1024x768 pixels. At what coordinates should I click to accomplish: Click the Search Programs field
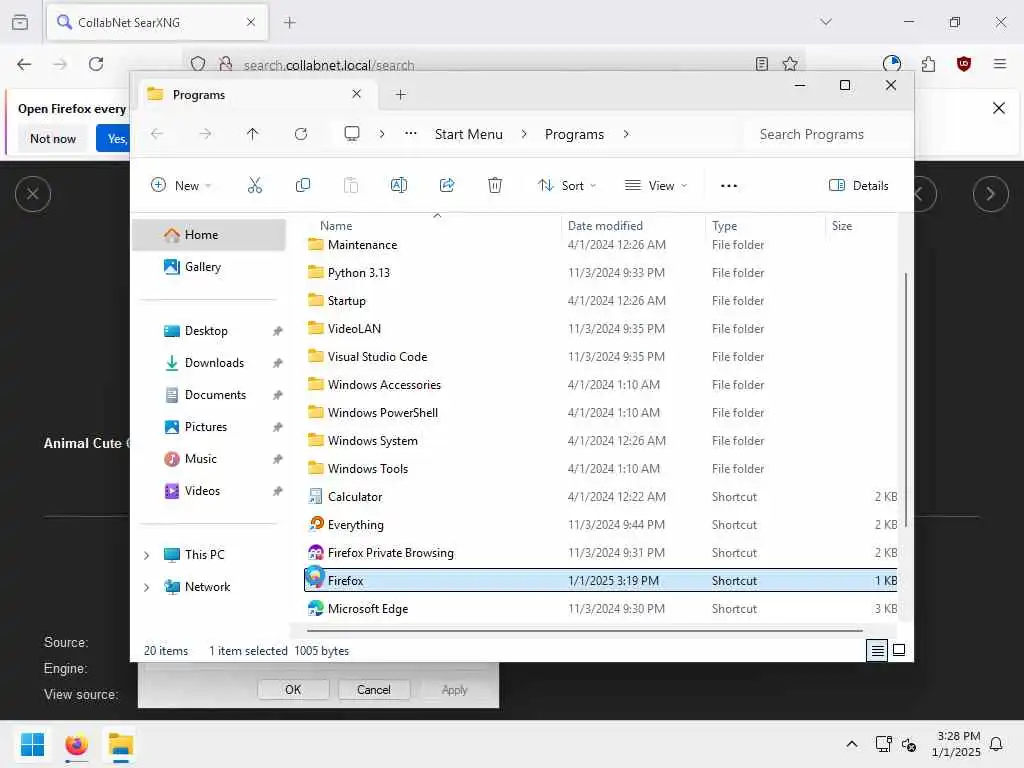[x=826, y=134]
